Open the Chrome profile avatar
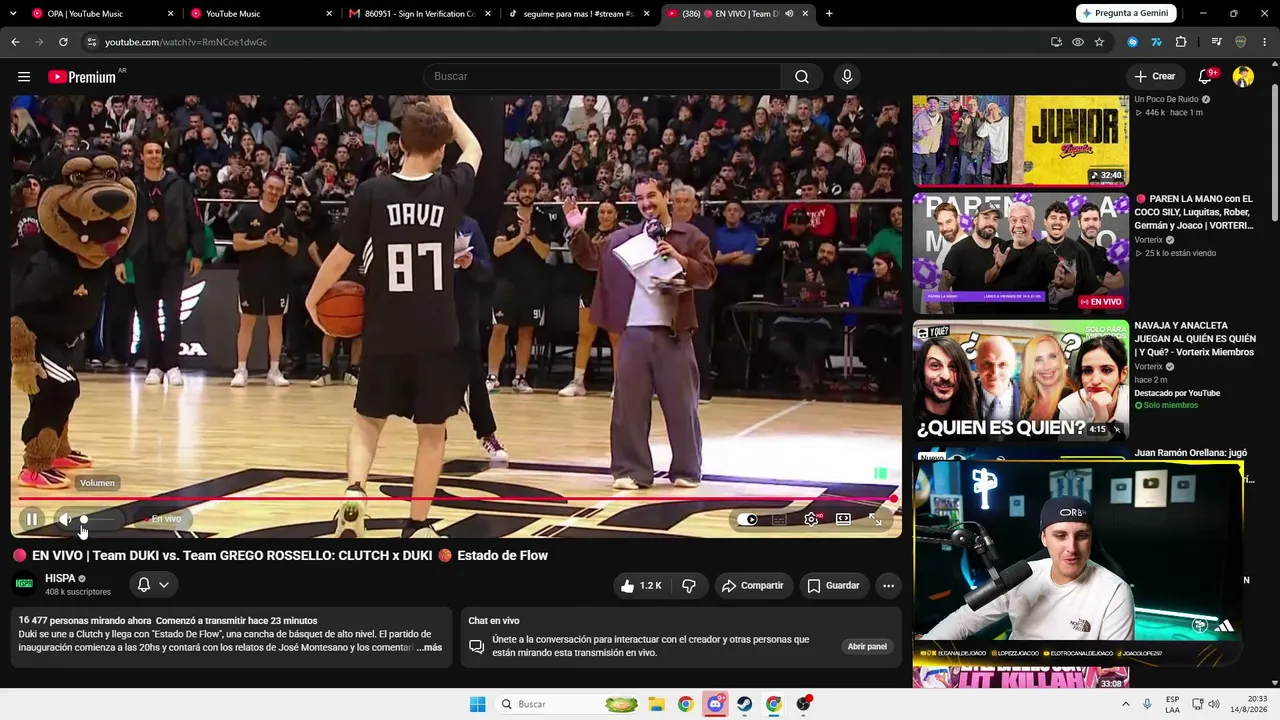Screen dimensions: 1280x720 click(x=1241, y=42)
